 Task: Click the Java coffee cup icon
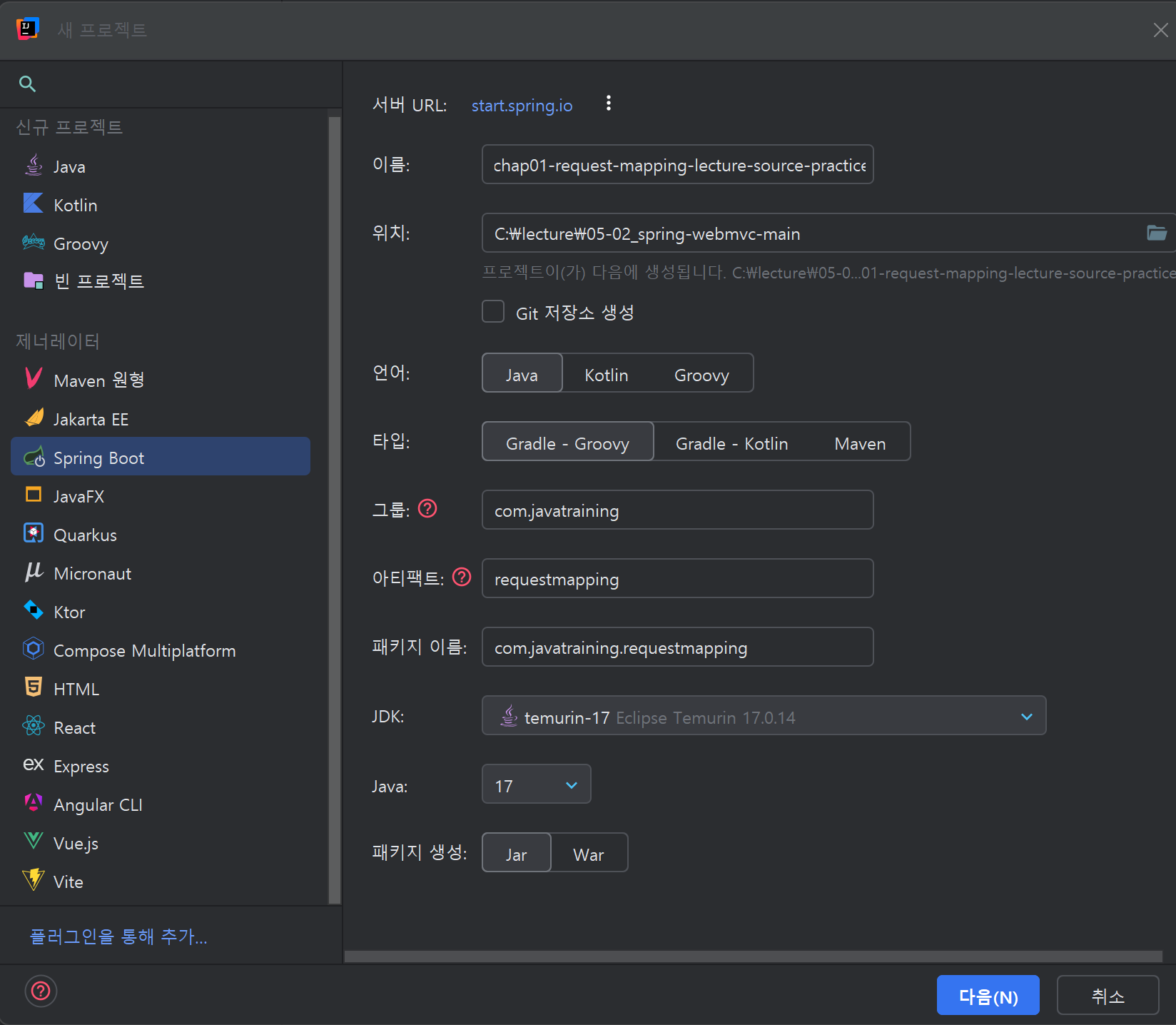[34, 166]
